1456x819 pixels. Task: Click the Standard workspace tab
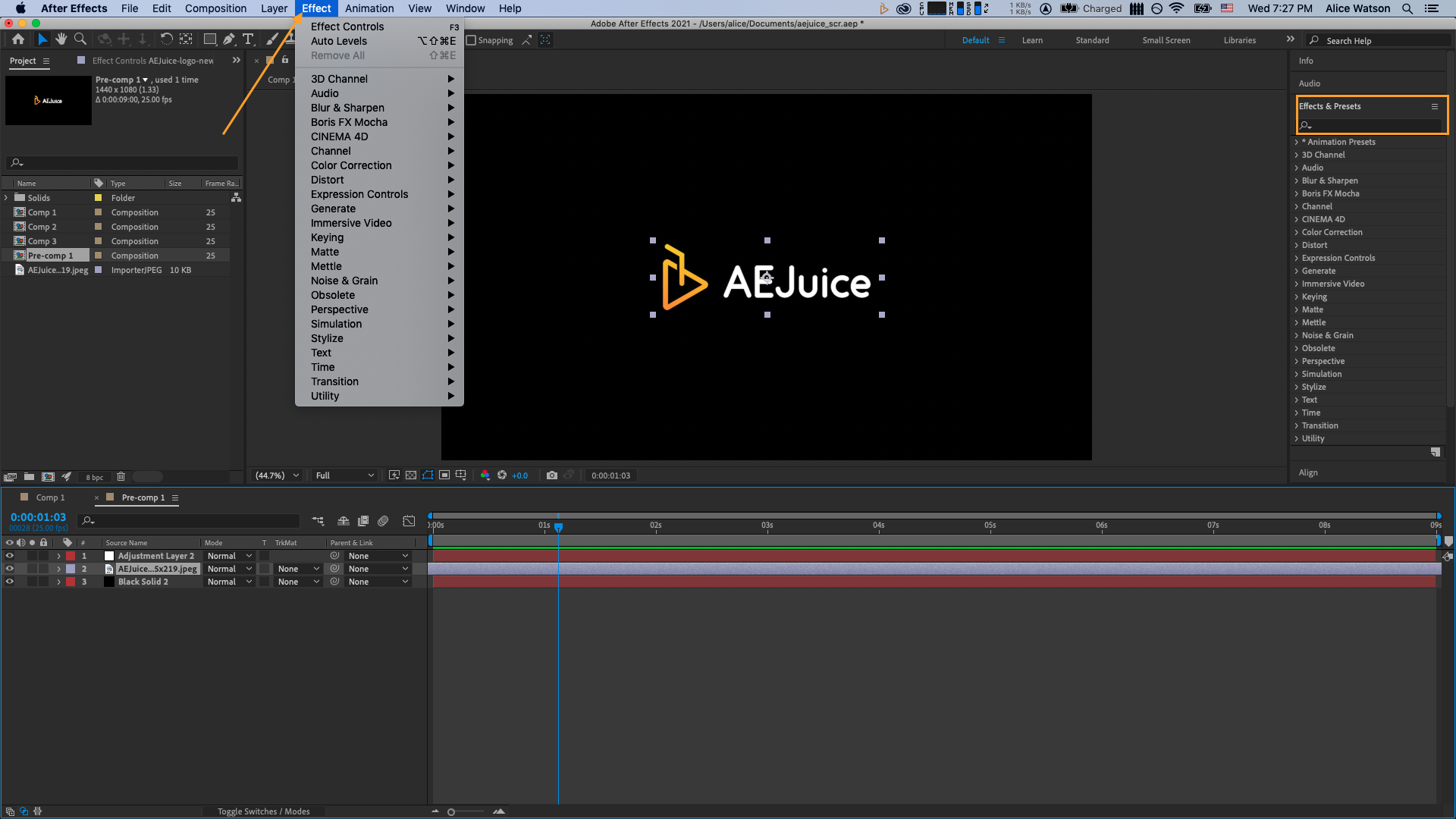(1092, 40)
